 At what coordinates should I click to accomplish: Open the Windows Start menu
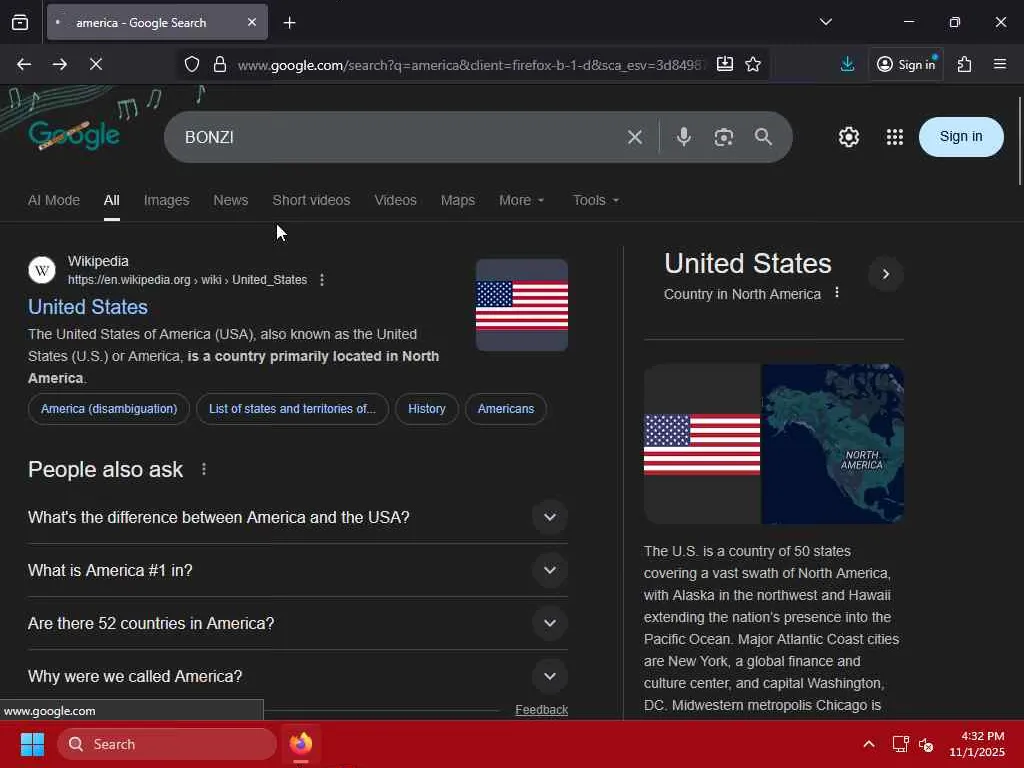tap(32, 744)
